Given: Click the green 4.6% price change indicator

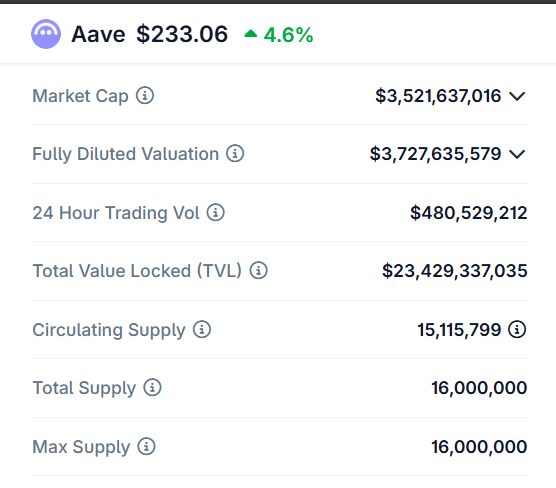Looking at the screenshot, I should click(279, 35).
